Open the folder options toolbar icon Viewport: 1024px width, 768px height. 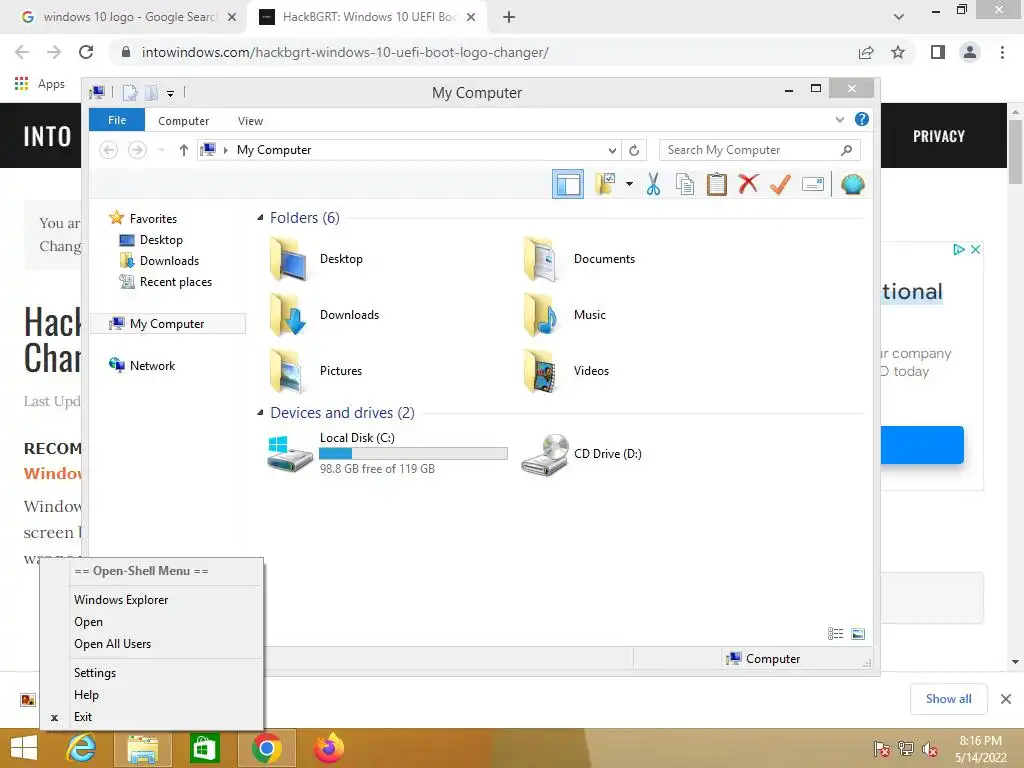click(x=605, y=184)
